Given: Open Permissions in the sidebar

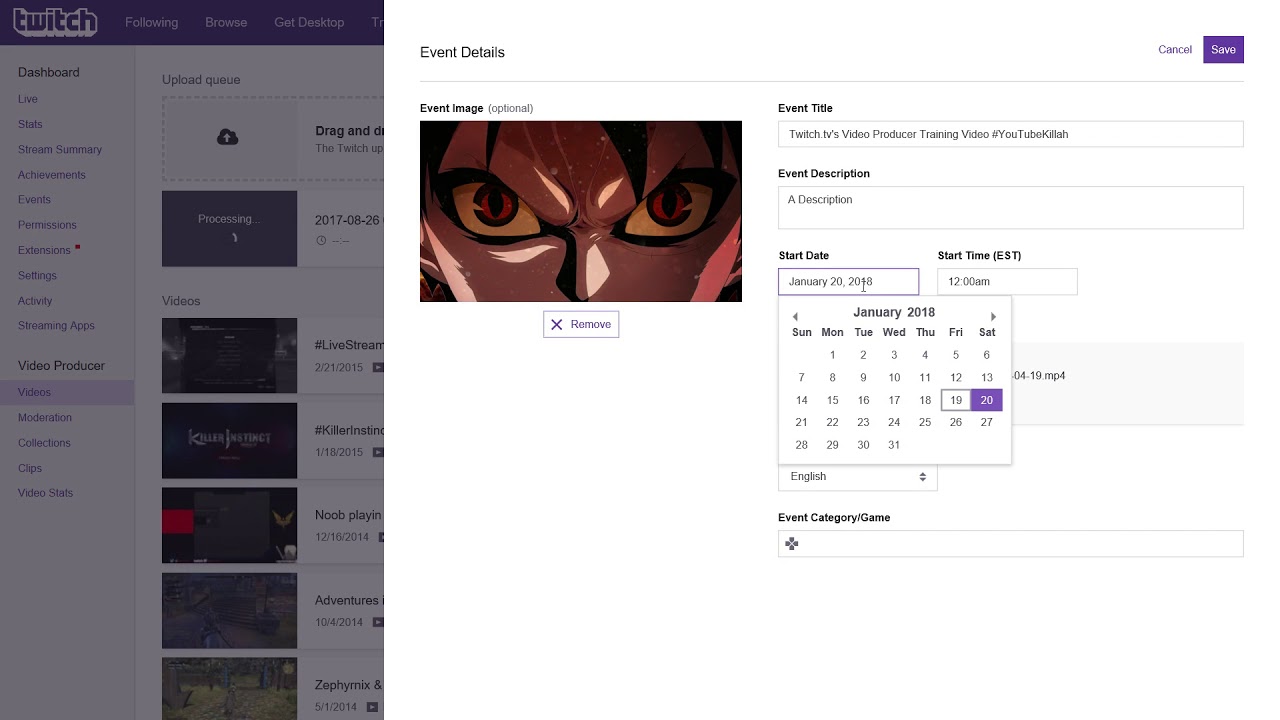Looking at the screenshot, I should point(47,225).
